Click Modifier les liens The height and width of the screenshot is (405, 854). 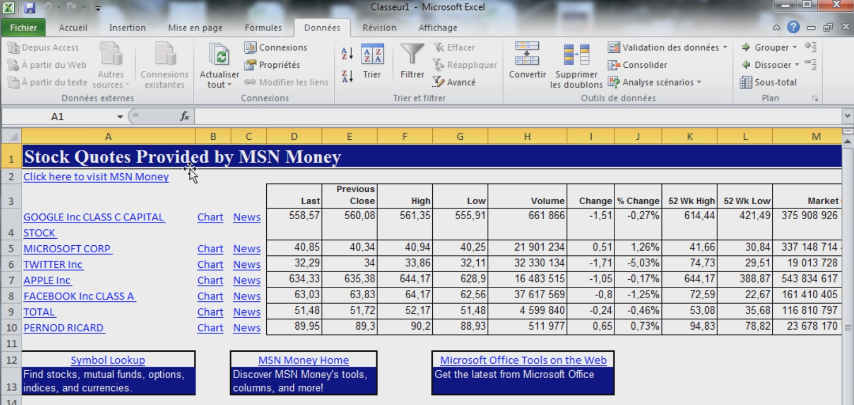tap(286, 83)
